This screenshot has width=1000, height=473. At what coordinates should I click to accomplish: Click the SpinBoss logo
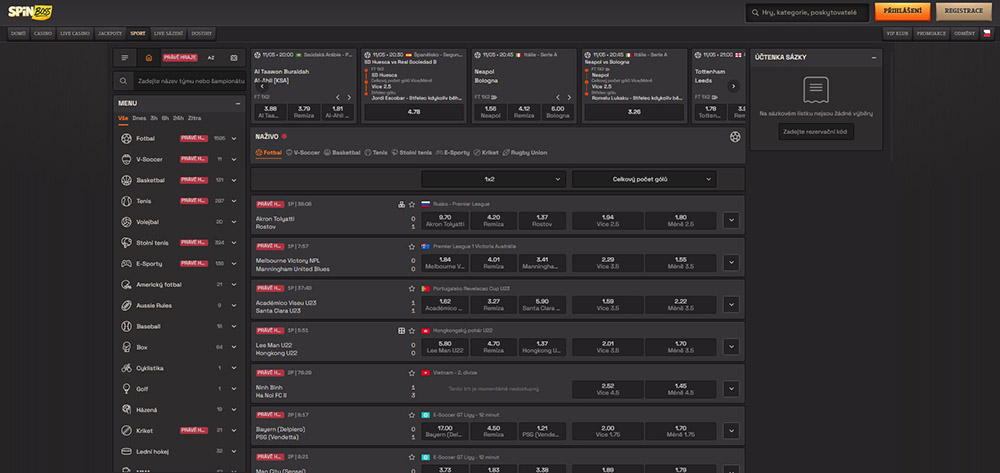30,11
